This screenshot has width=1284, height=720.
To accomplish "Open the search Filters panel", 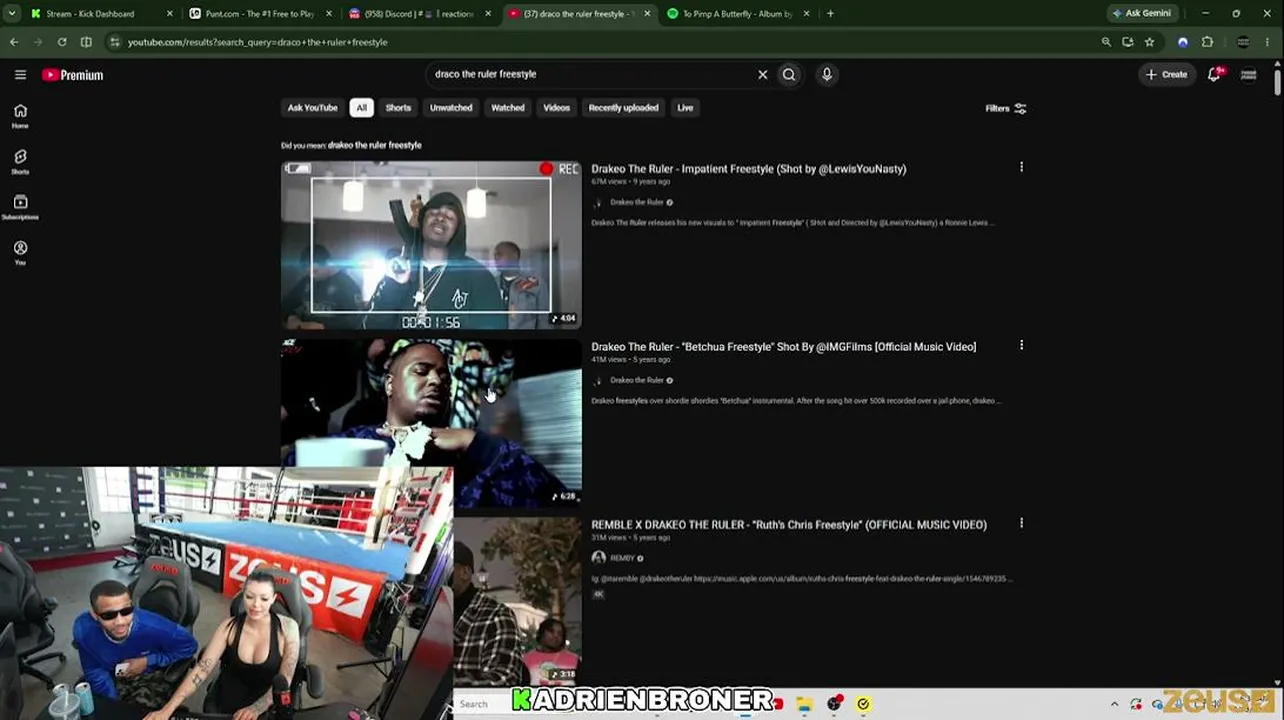I will 1006,108.
